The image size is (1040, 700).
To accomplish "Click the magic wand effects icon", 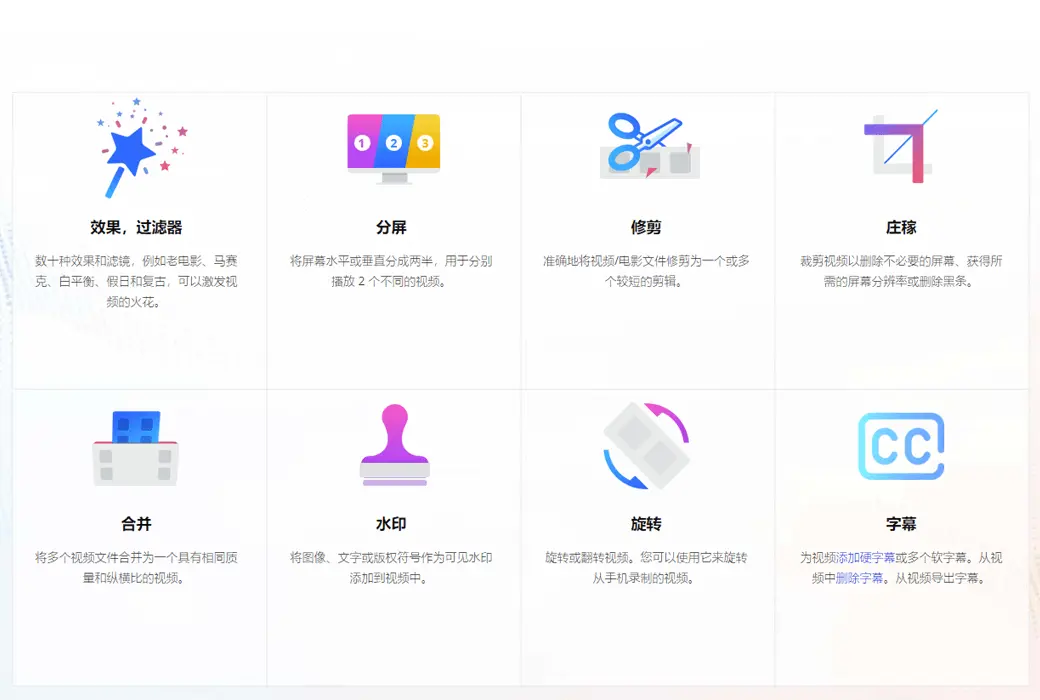I will tap(142, 147).
